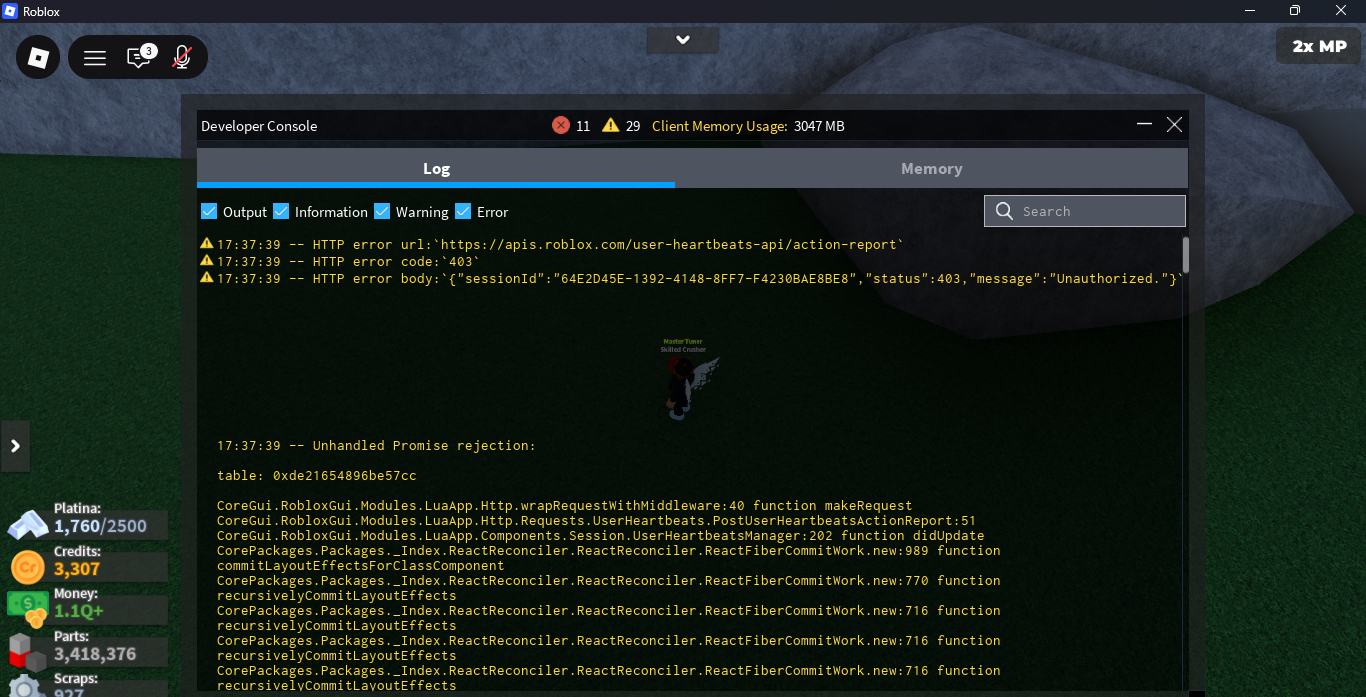Image resolution: width=1366 pixels, height=697 pixels.
Task: Click the Platina bar icon
Action: click(x=28, y=524)
